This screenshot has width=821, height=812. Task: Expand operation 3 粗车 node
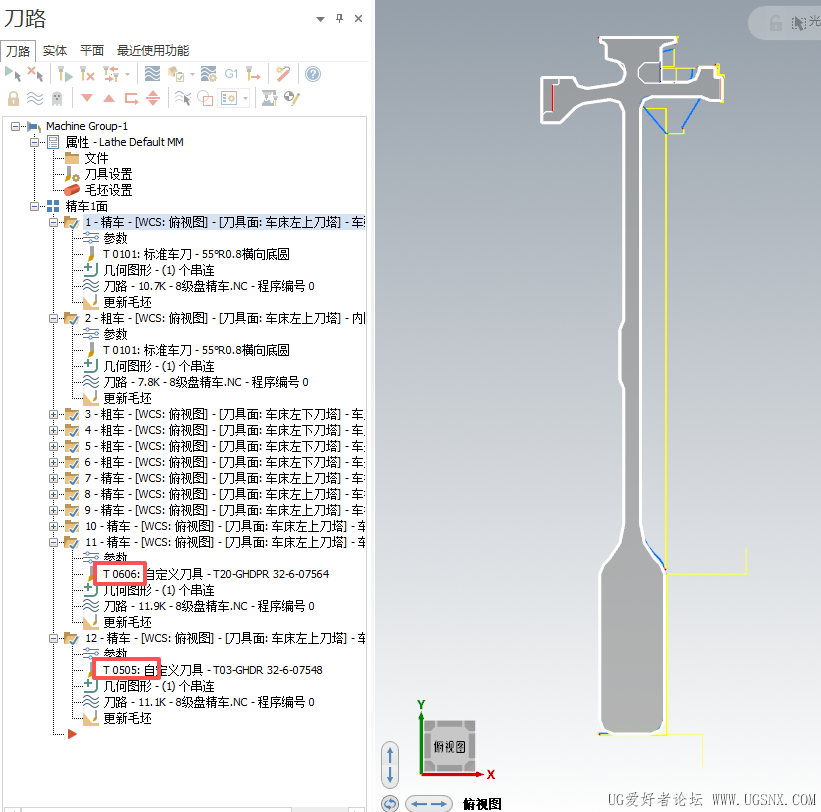53,414
